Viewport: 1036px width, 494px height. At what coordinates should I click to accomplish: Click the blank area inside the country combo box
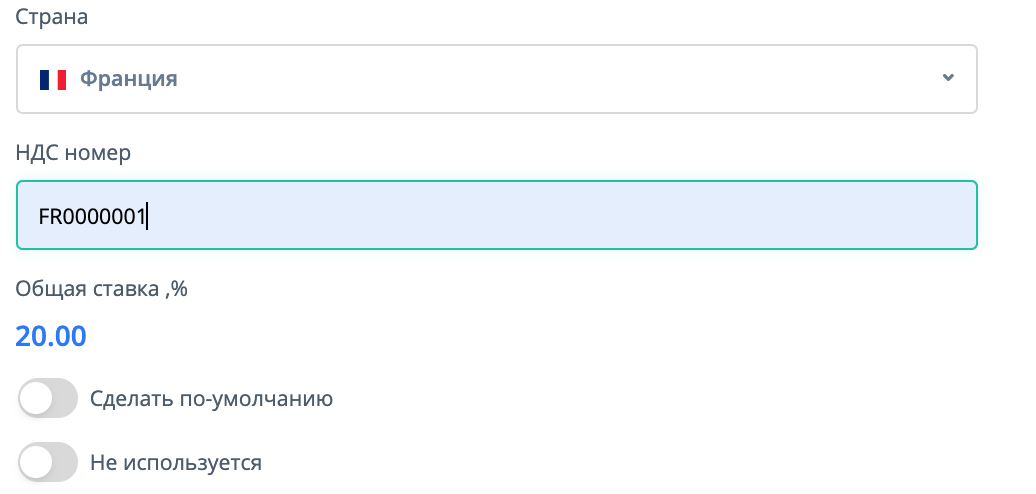pos(560,78)
